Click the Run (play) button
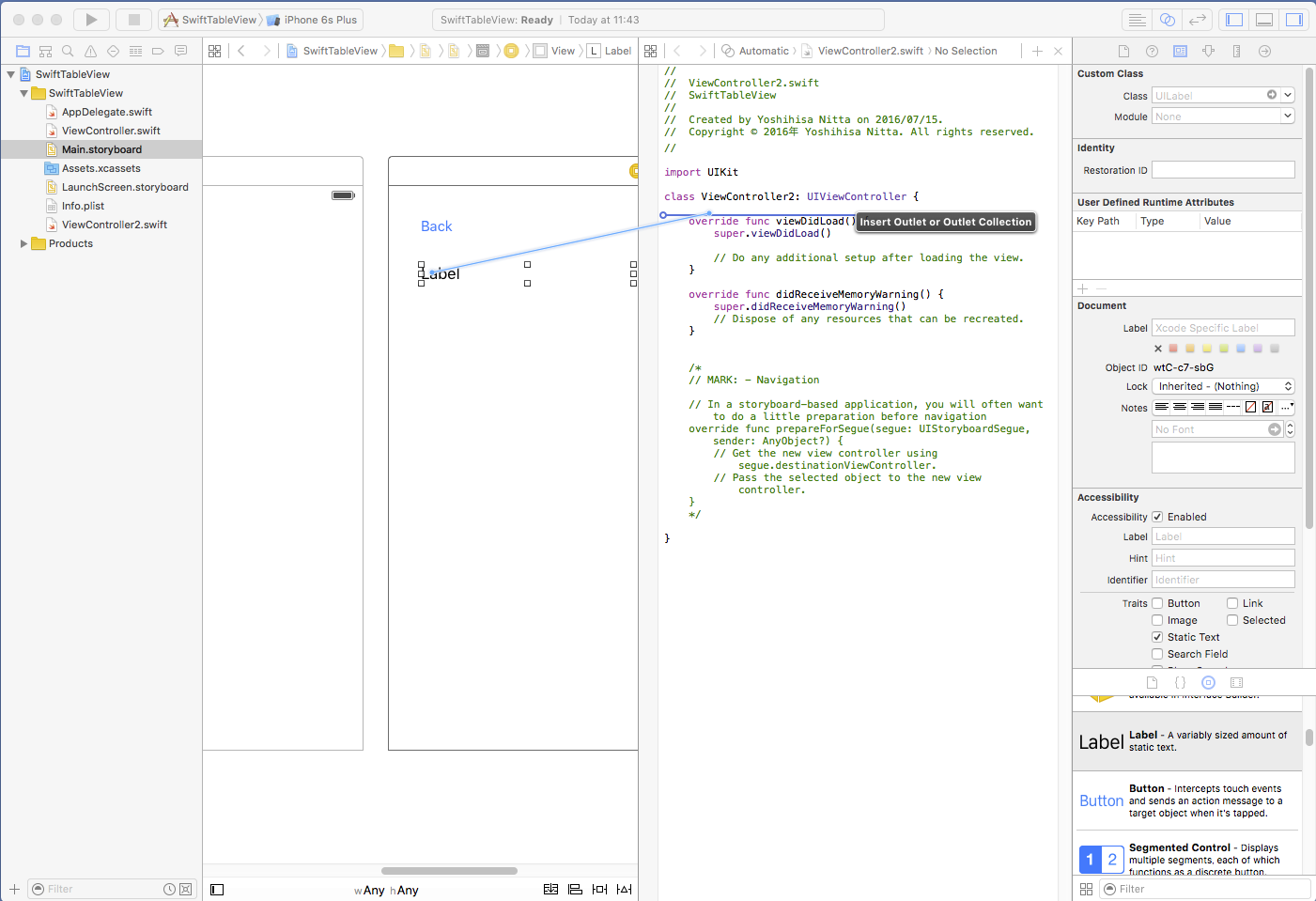This screenshot has width=1316, height=901. [91, 20]
